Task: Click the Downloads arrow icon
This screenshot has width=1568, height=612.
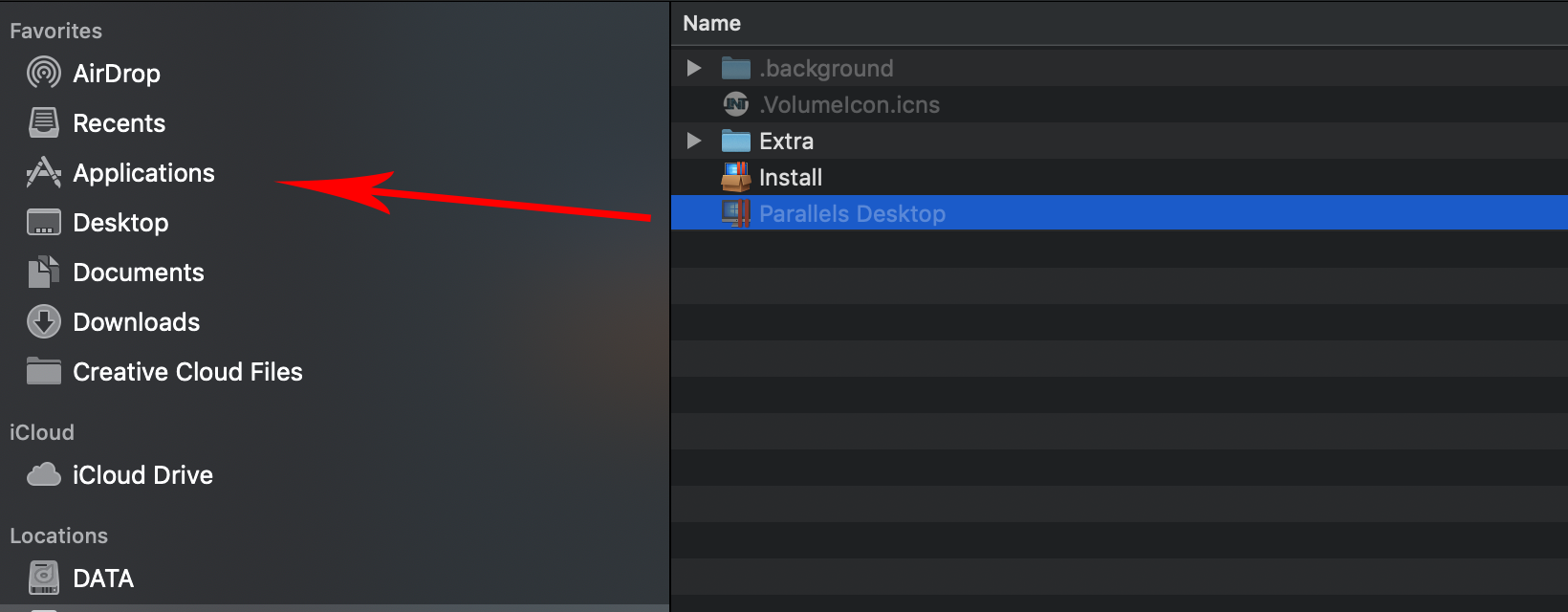Action: pos(44,322)
